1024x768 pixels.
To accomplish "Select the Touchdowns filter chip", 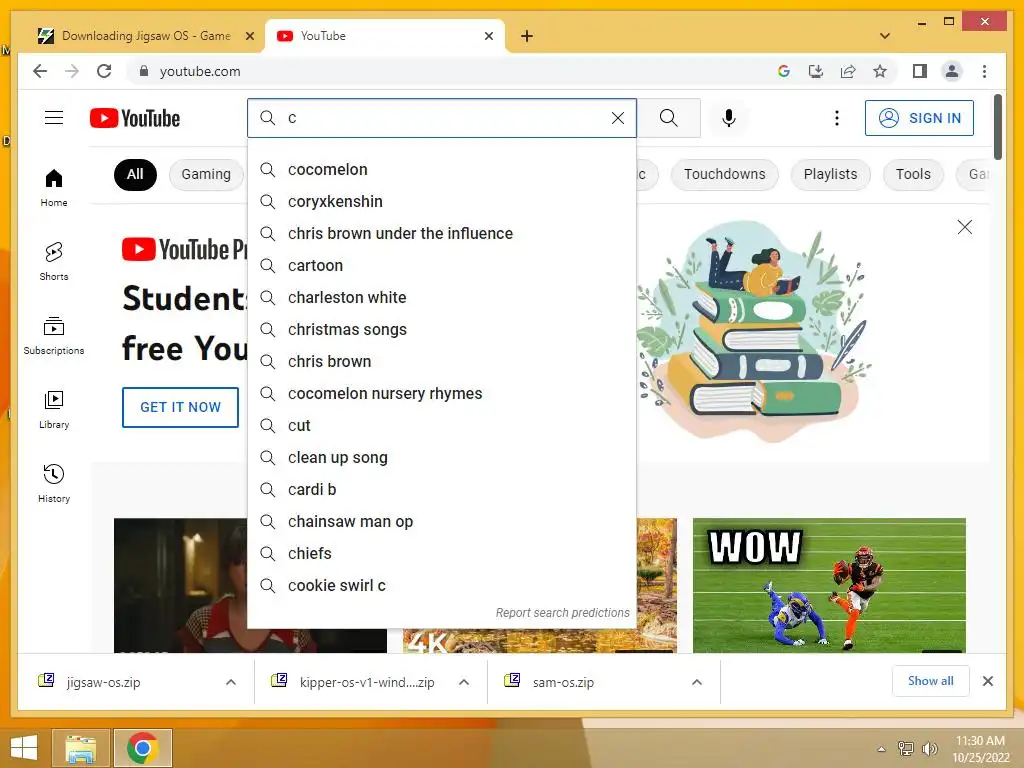I will click(724, 174).
